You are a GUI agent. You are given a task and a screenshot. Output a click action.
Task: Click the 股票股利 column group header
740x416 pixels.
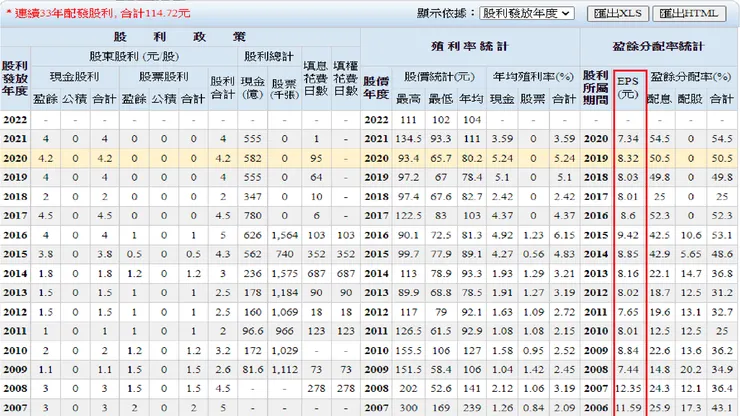tap(163, 76)
